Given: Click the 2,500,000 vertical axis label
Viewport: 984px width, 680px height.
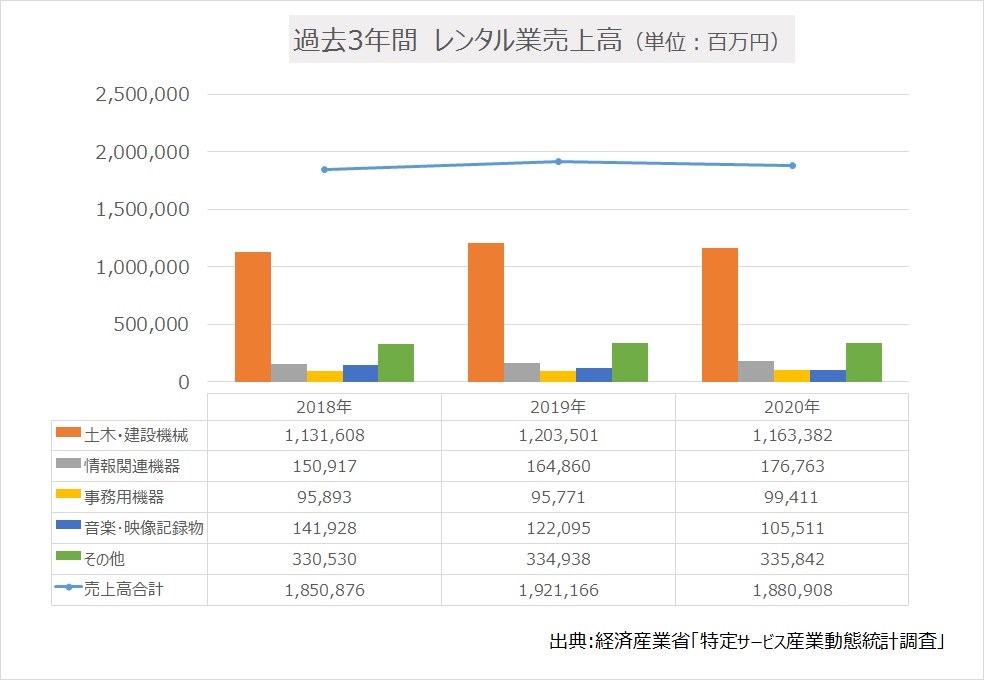Looking at the screenshot, I should point(141,95).
